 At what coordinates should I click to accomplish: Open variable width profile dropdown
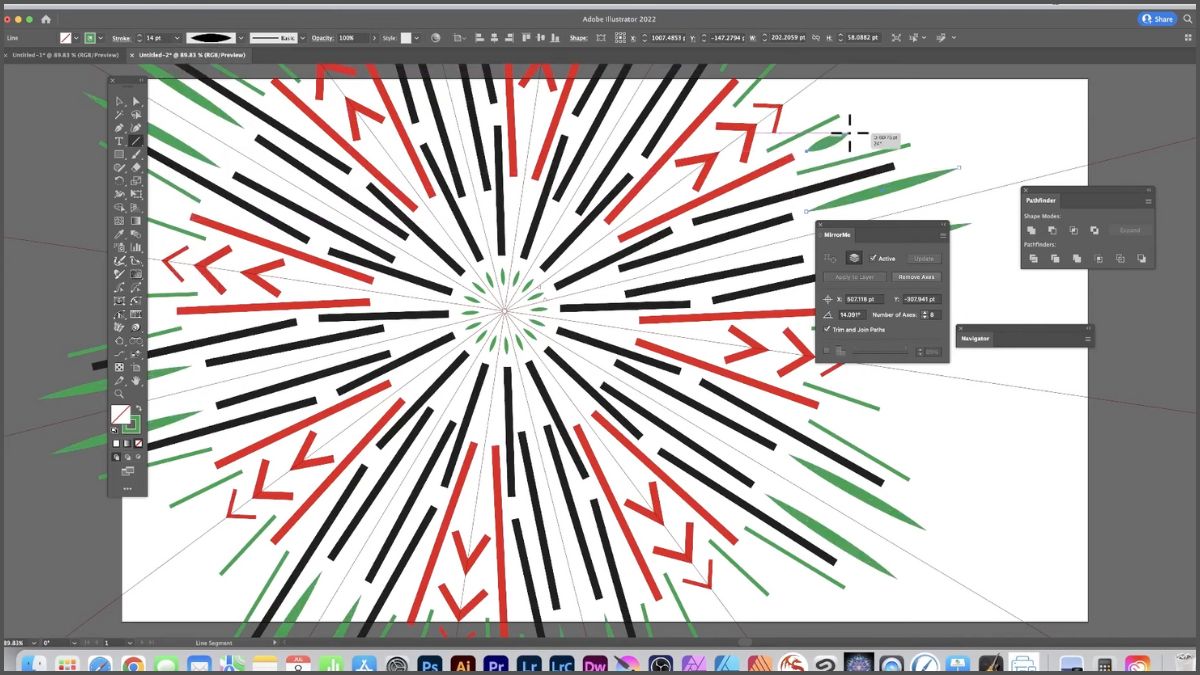(x=242, y=37)
